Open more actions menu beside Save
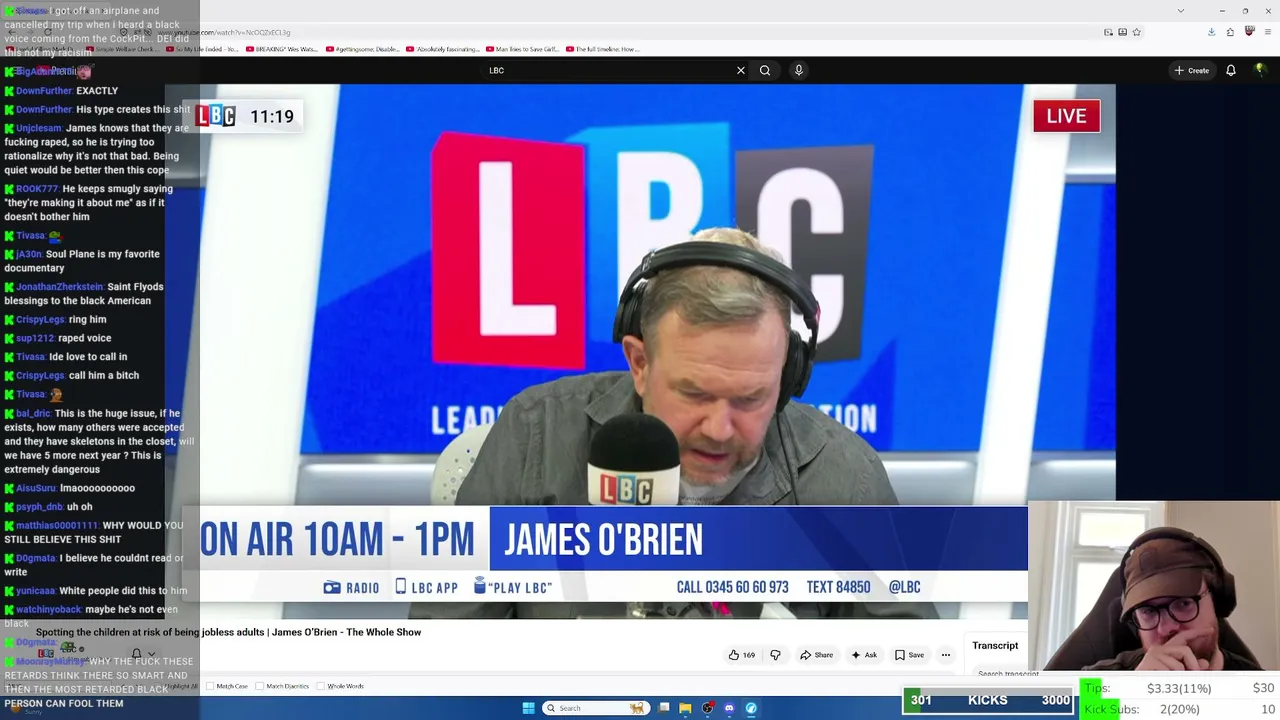The height and width of the screenshot is (720, 1280). pos(945,655)
